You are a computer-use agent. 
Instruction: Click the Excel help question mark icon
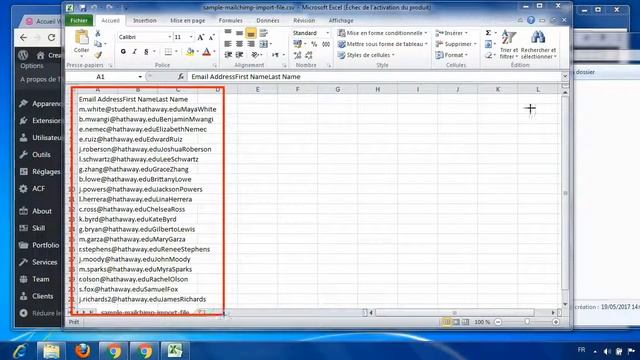coord(531,20)
